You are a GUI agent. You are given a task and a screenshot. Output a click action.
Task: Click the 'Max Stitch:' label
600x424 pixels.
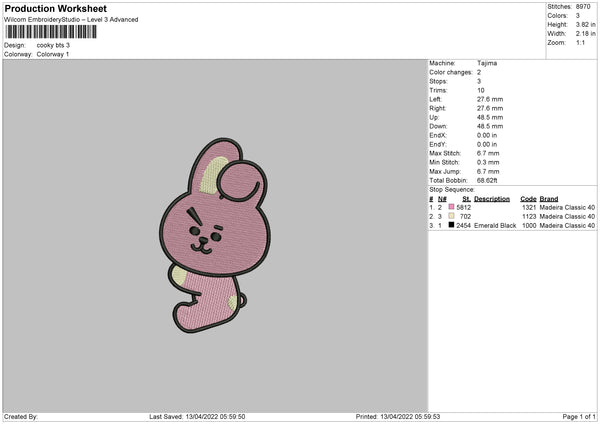(x=445, y=153)
